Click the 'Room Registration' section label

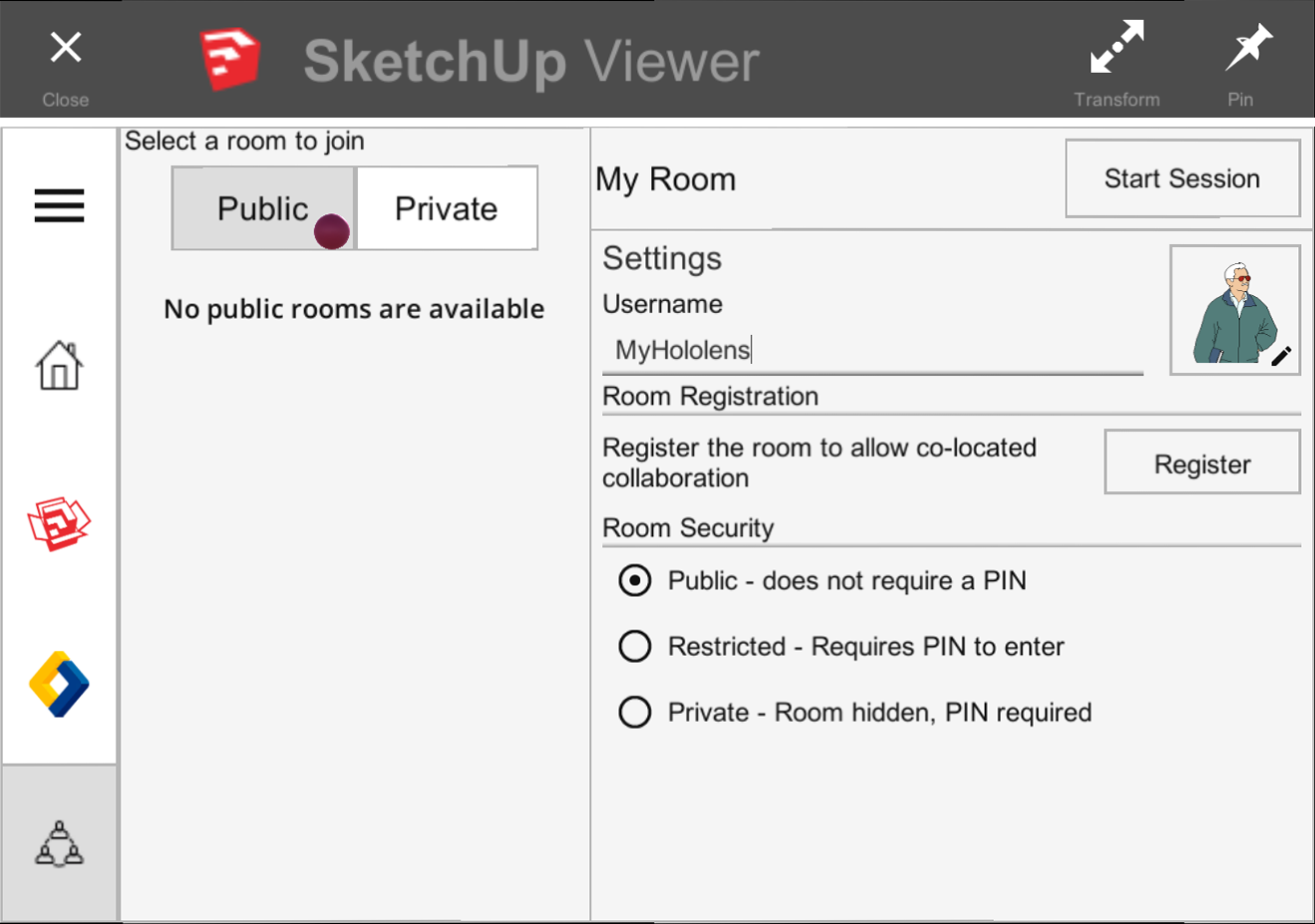pos(710,396)
